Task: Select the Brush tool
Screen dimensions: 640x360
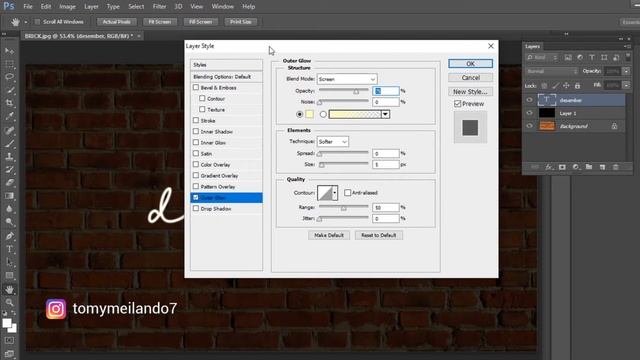Action: pyautogui.click(x=9, y=144)
